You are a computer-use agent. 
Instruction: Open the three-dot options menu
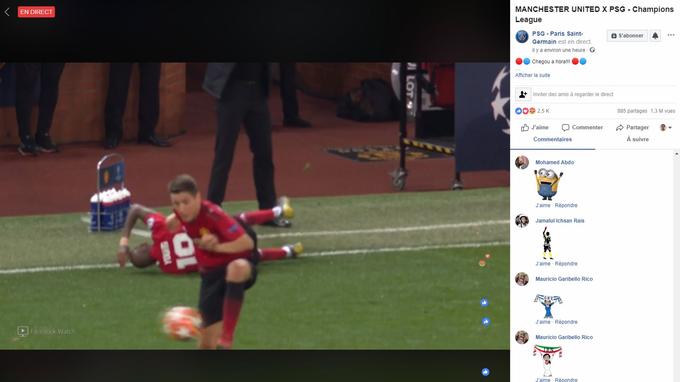[671, 35]
